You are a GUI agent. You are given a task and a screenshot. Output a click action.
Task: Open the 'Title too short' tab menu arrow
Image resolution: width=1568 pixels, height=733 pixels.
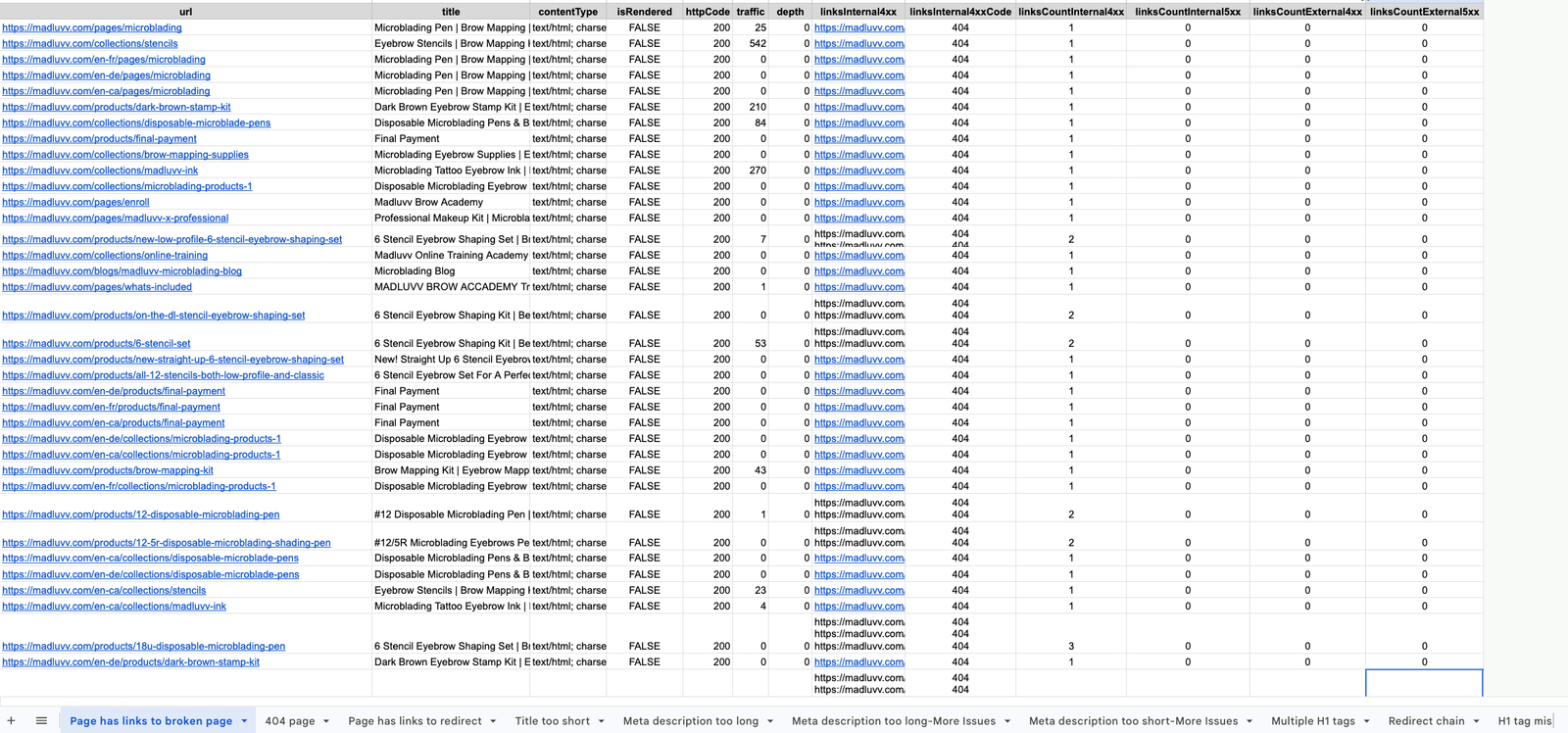point(601,721)
